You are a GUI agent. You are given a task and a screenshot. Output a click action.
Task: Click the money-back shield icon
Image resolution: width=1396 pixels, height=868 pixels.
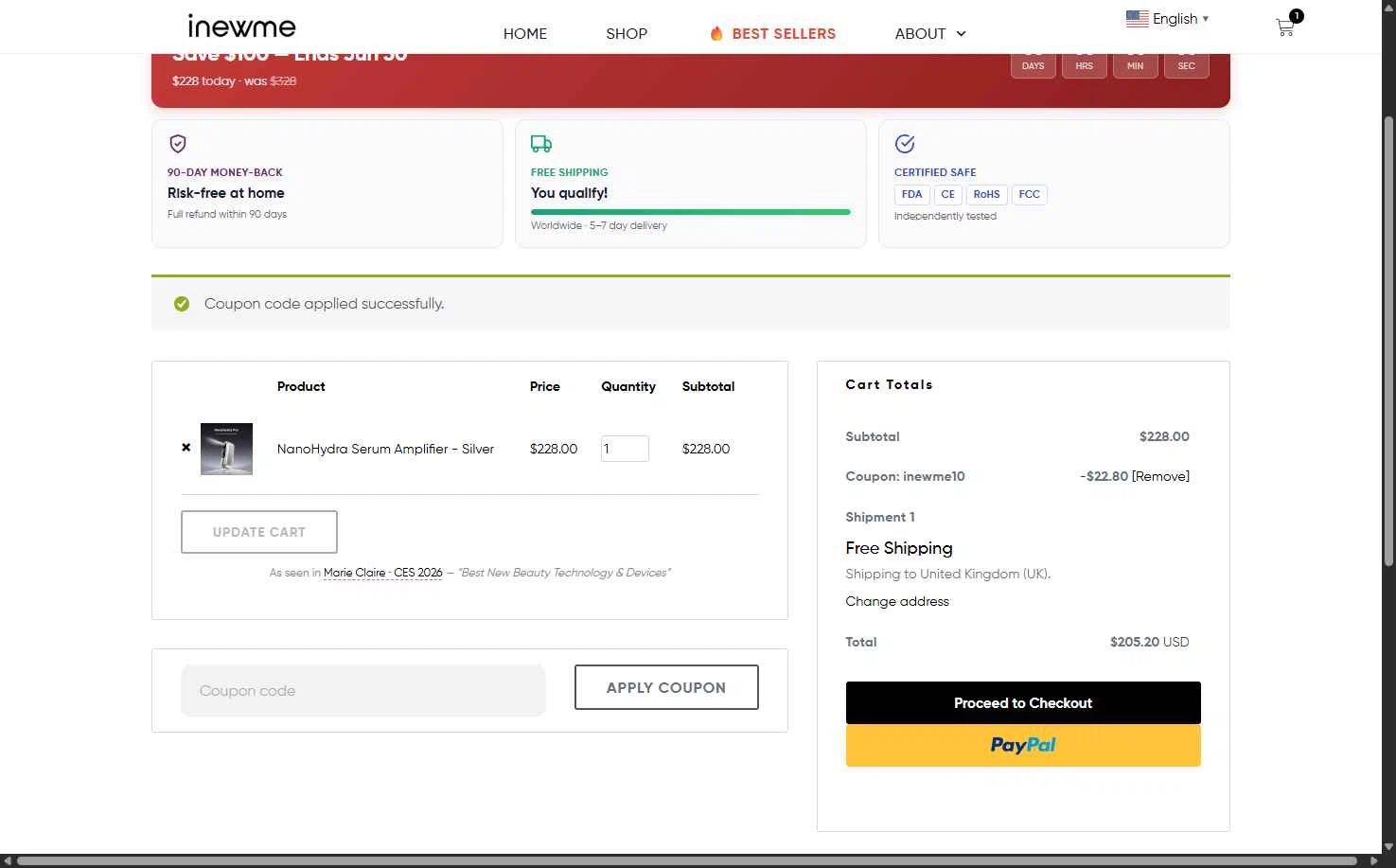point(177,144)
